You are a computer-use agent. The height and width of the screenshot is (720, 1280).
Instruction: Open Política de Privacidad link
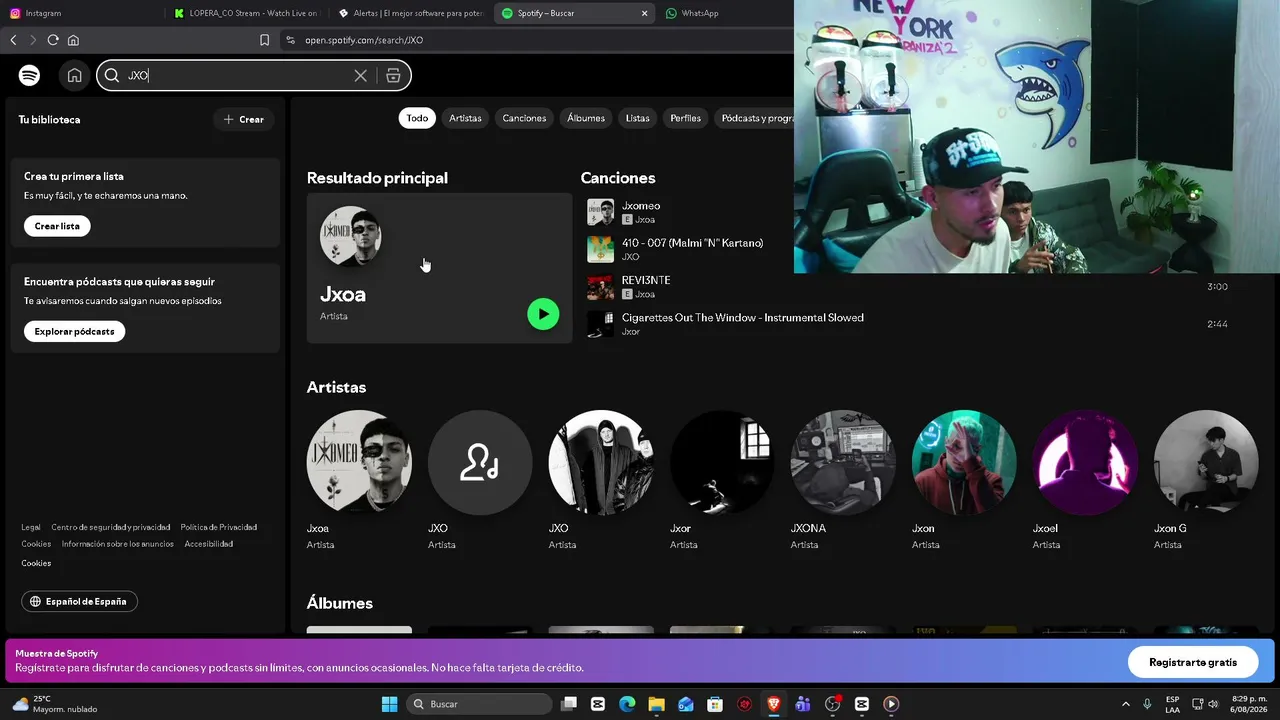[219, 527]
